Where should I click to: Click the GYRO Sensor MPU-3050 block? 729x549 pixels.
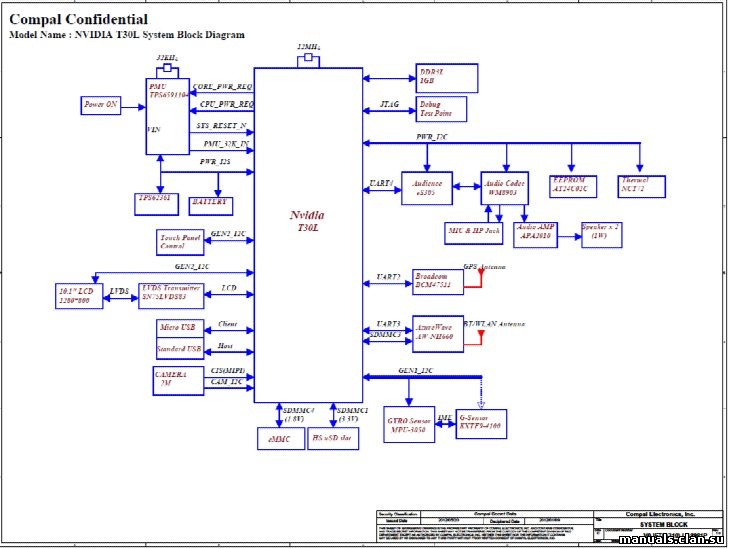(x=409, y=424)
